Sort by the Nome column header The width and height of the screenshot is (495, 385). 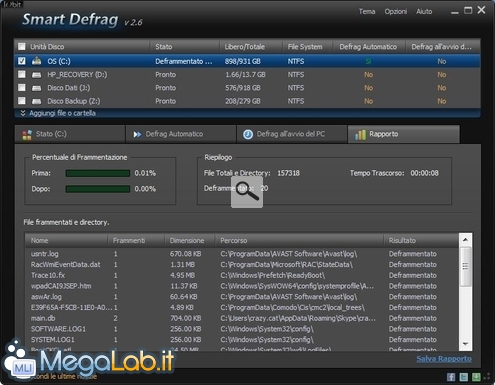coord(66,240)
